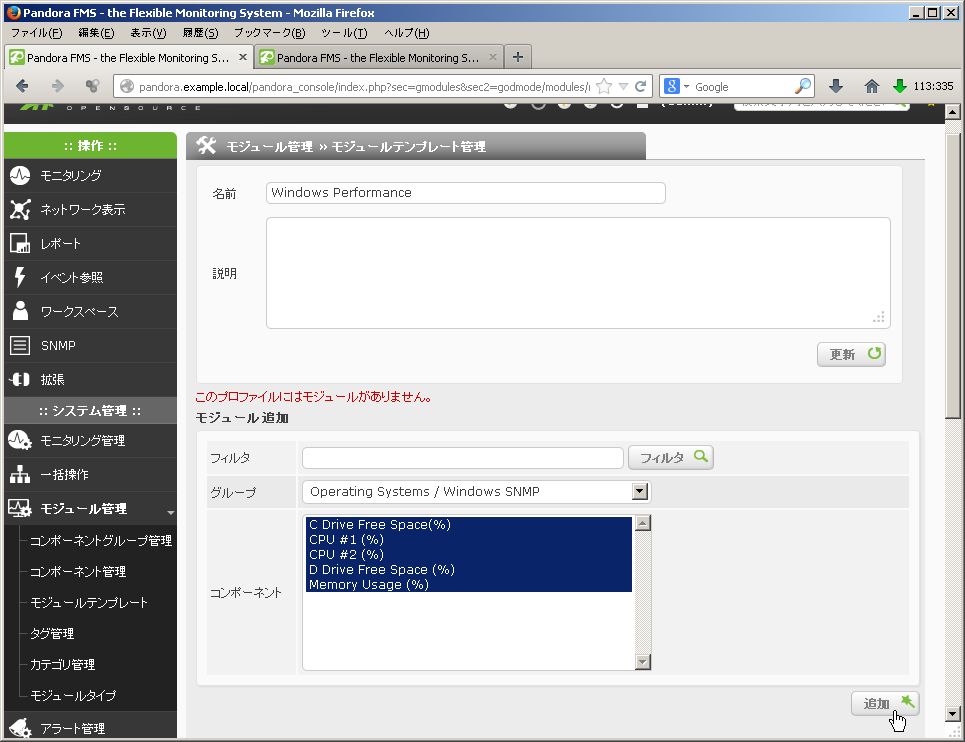Click the モジュール管理 sidebar icon
Image resolution: width=965 pixels, height=742 pixels.
20,508
